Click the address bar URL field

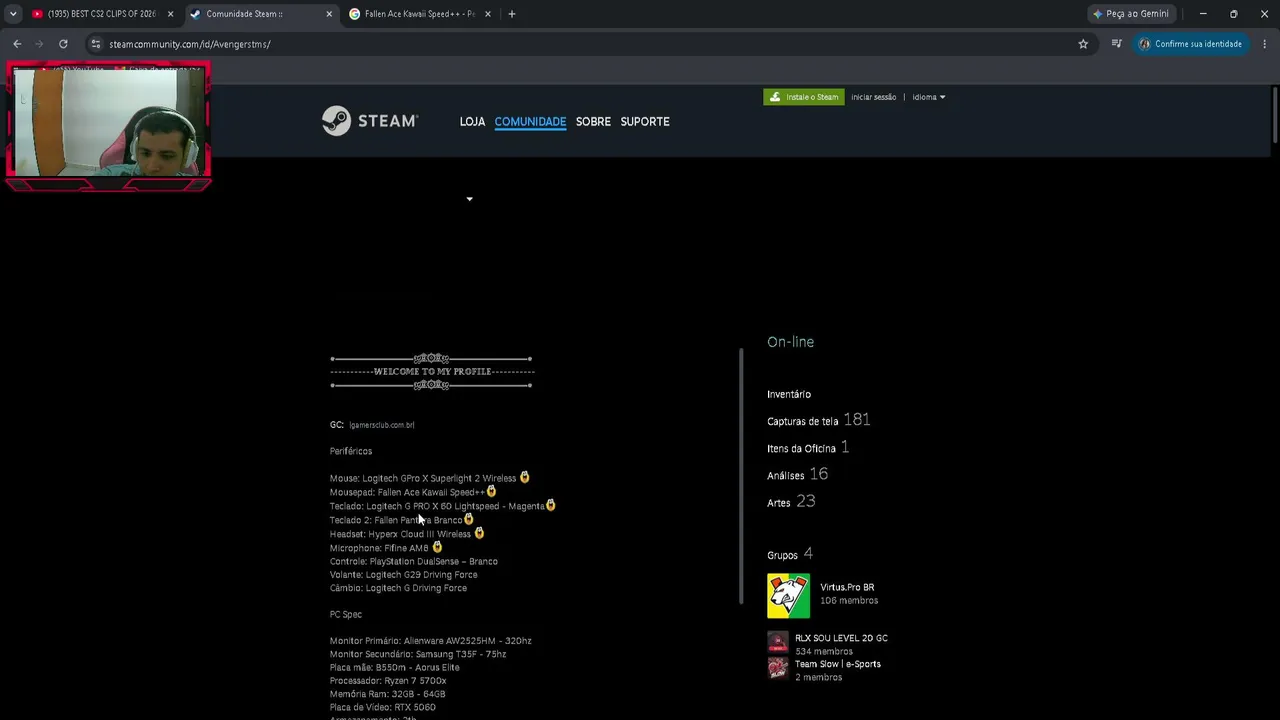(580, 44)
